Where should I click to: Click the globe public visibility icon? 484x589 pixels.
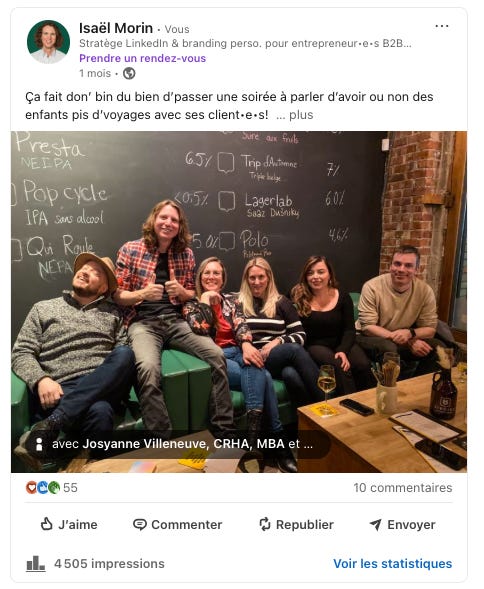point(129,73)
